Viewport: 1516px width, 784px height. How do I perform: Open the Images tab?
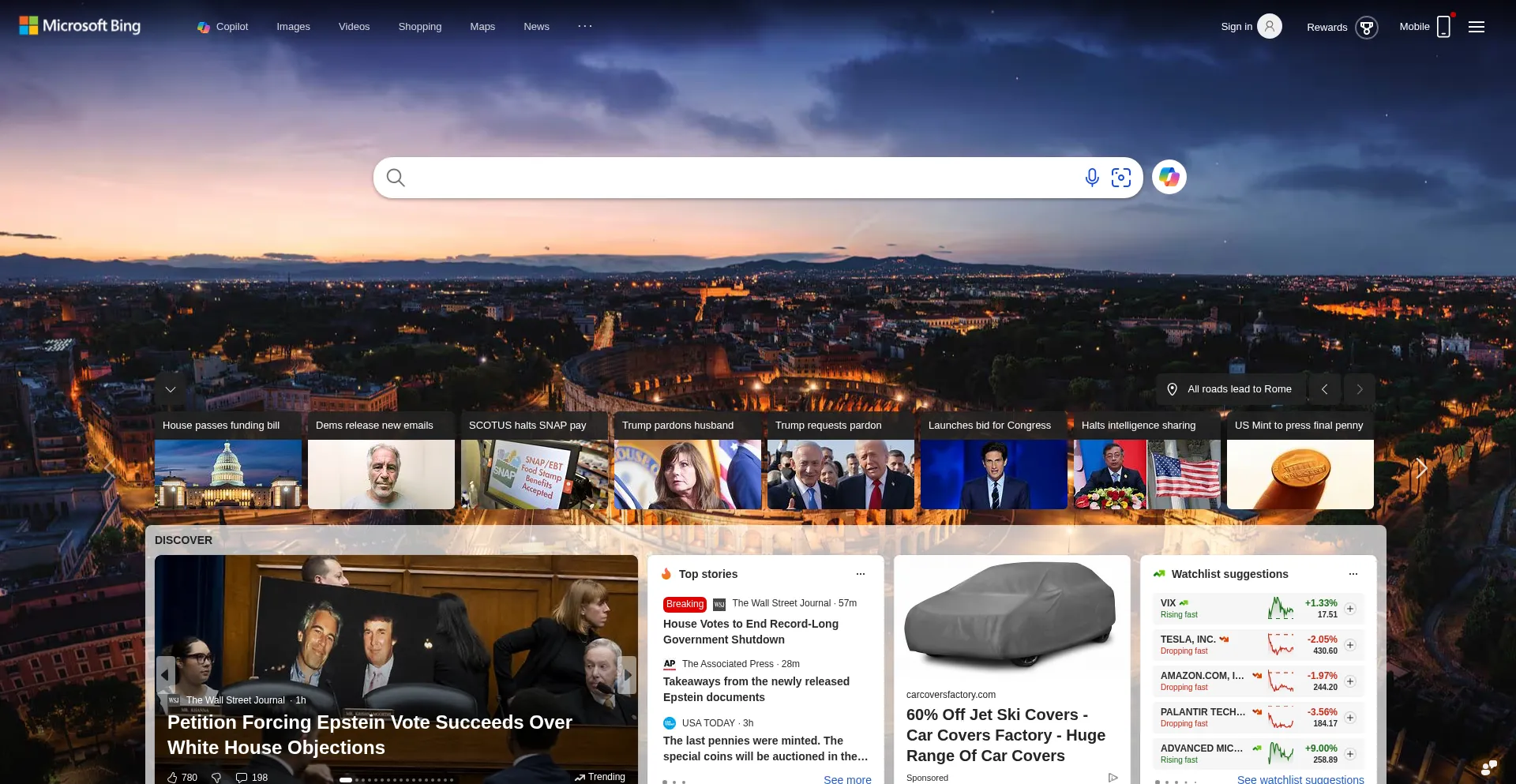coord(293,27)
